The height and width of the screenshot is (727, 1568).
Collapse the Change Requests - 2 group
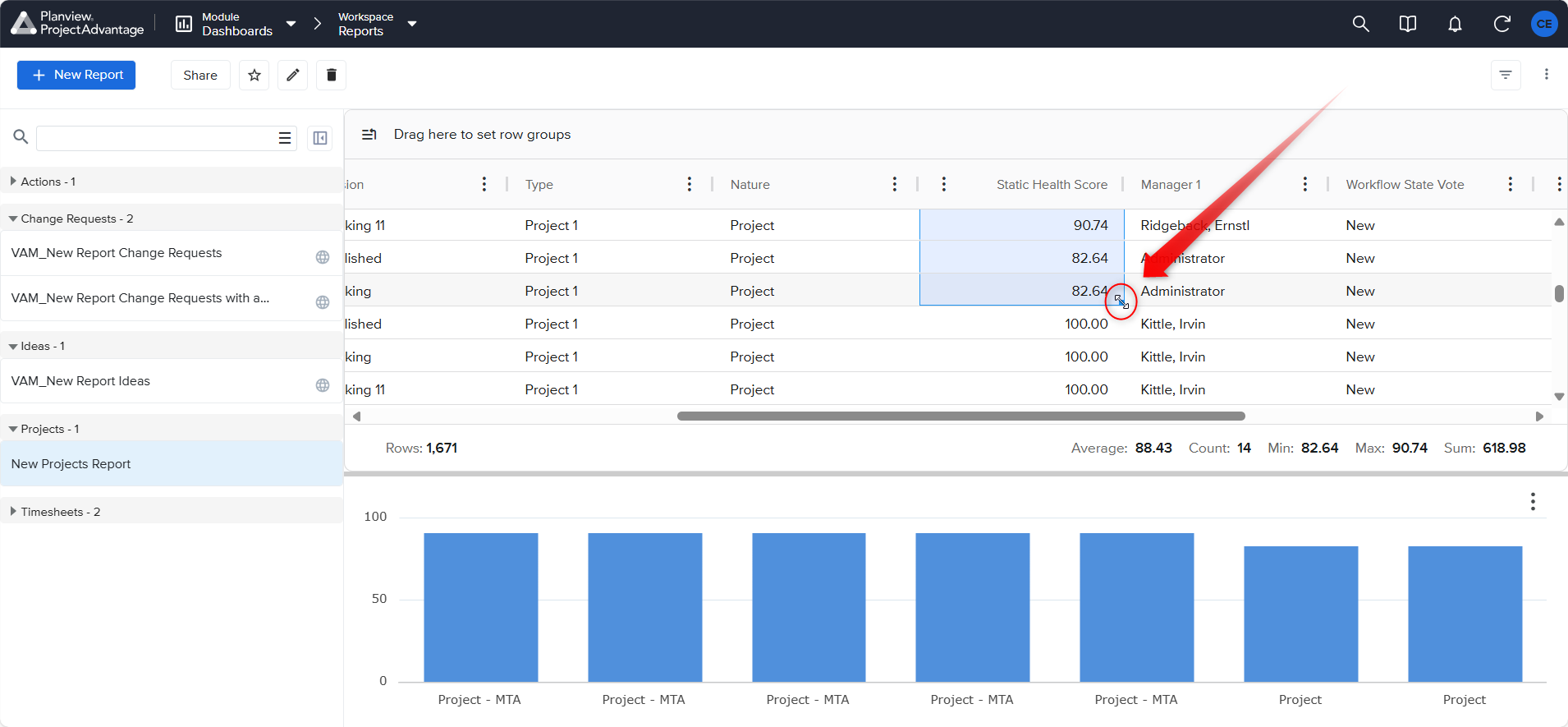(13, 219)
